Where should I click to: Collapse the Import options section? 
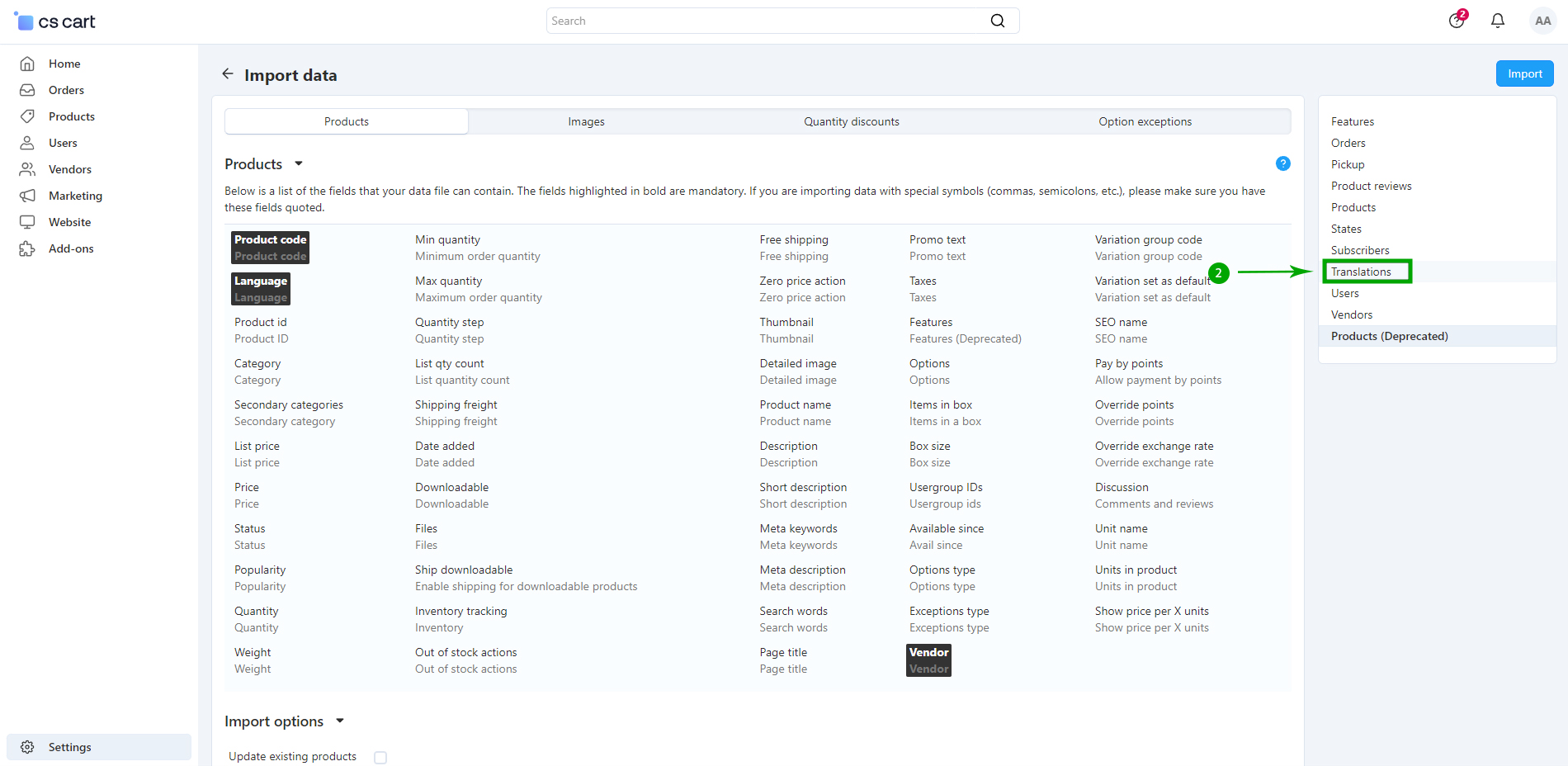pos(339,721)
